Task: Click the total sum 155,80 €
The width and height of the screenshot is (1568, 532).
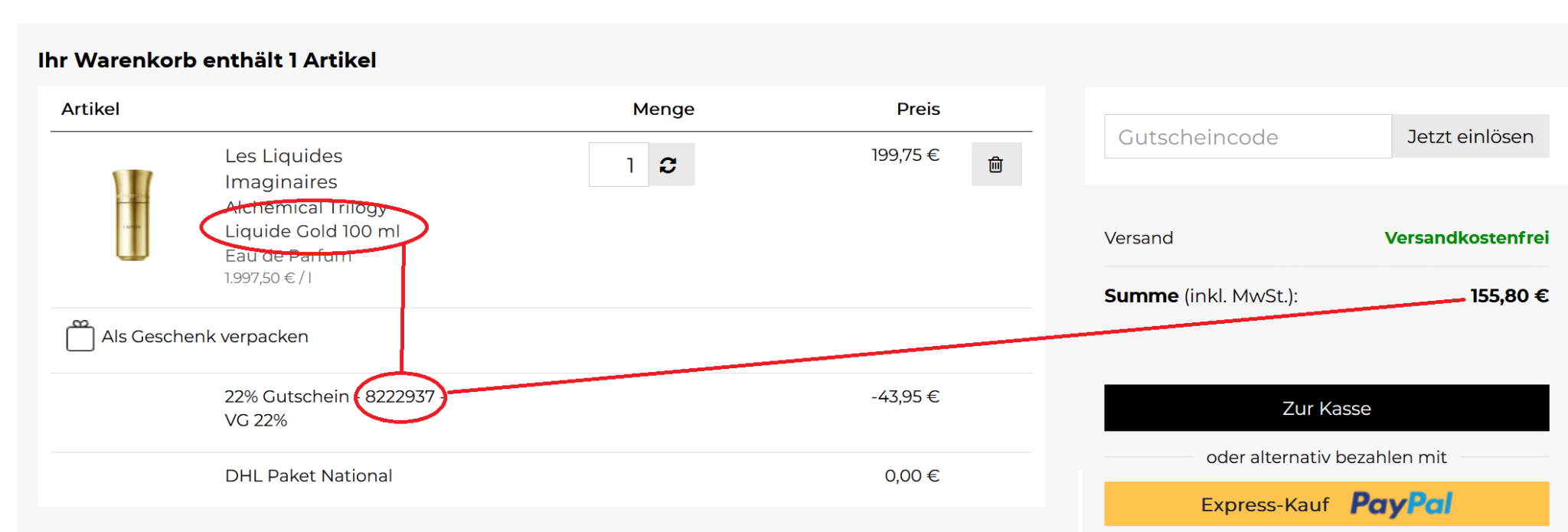Action: (1509, 296)
